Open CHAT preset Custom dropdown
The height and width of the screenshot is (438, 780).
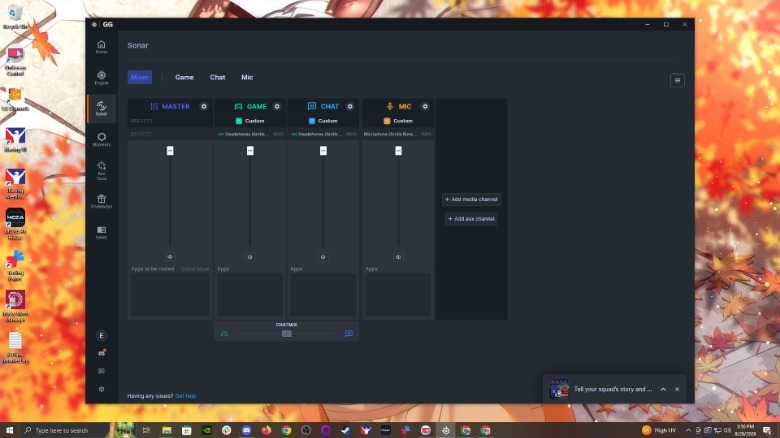pyautogui.click(x=323, y=121)
